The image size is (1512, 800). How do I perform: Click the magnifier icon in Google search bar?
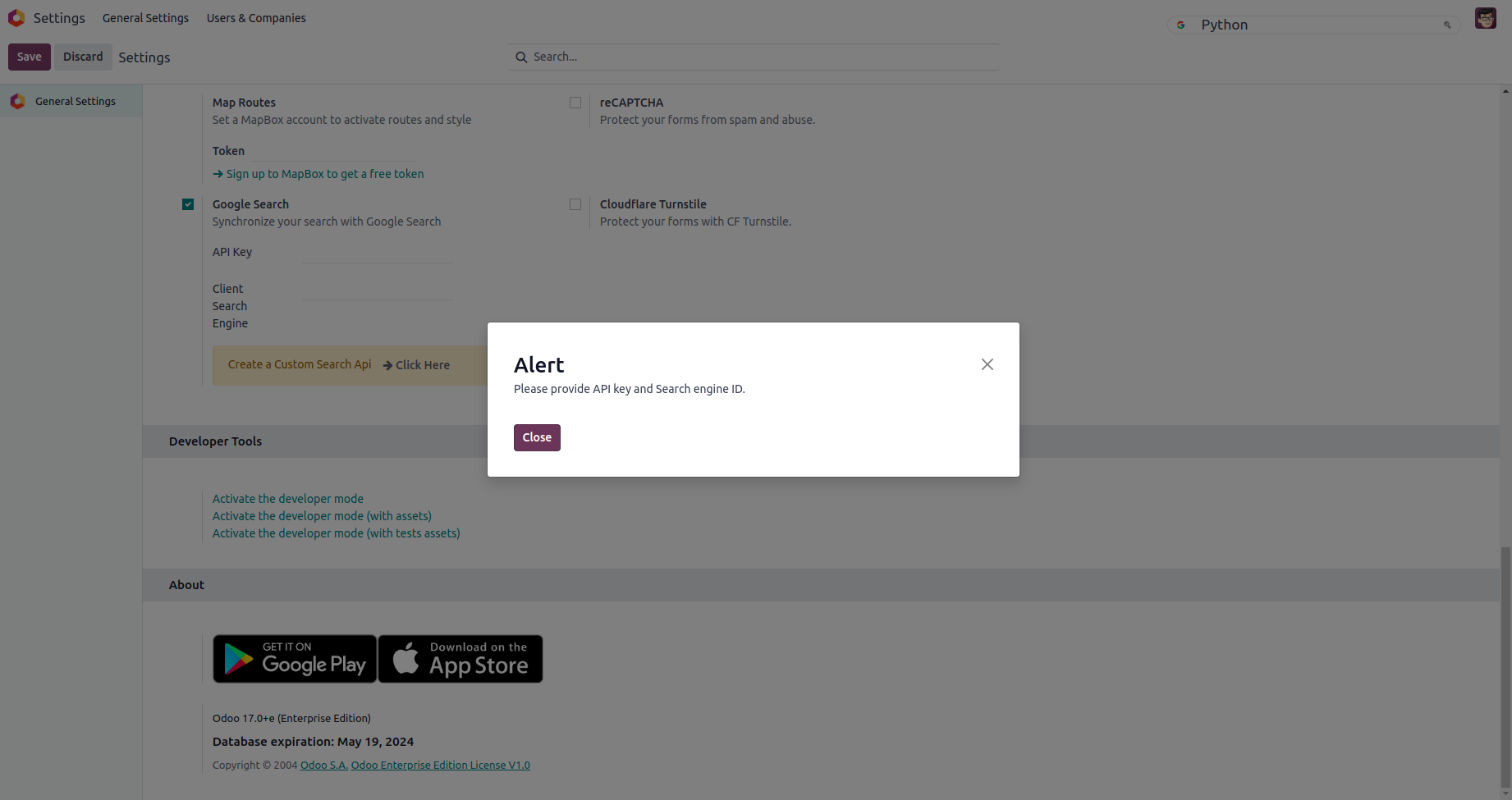1447,25
